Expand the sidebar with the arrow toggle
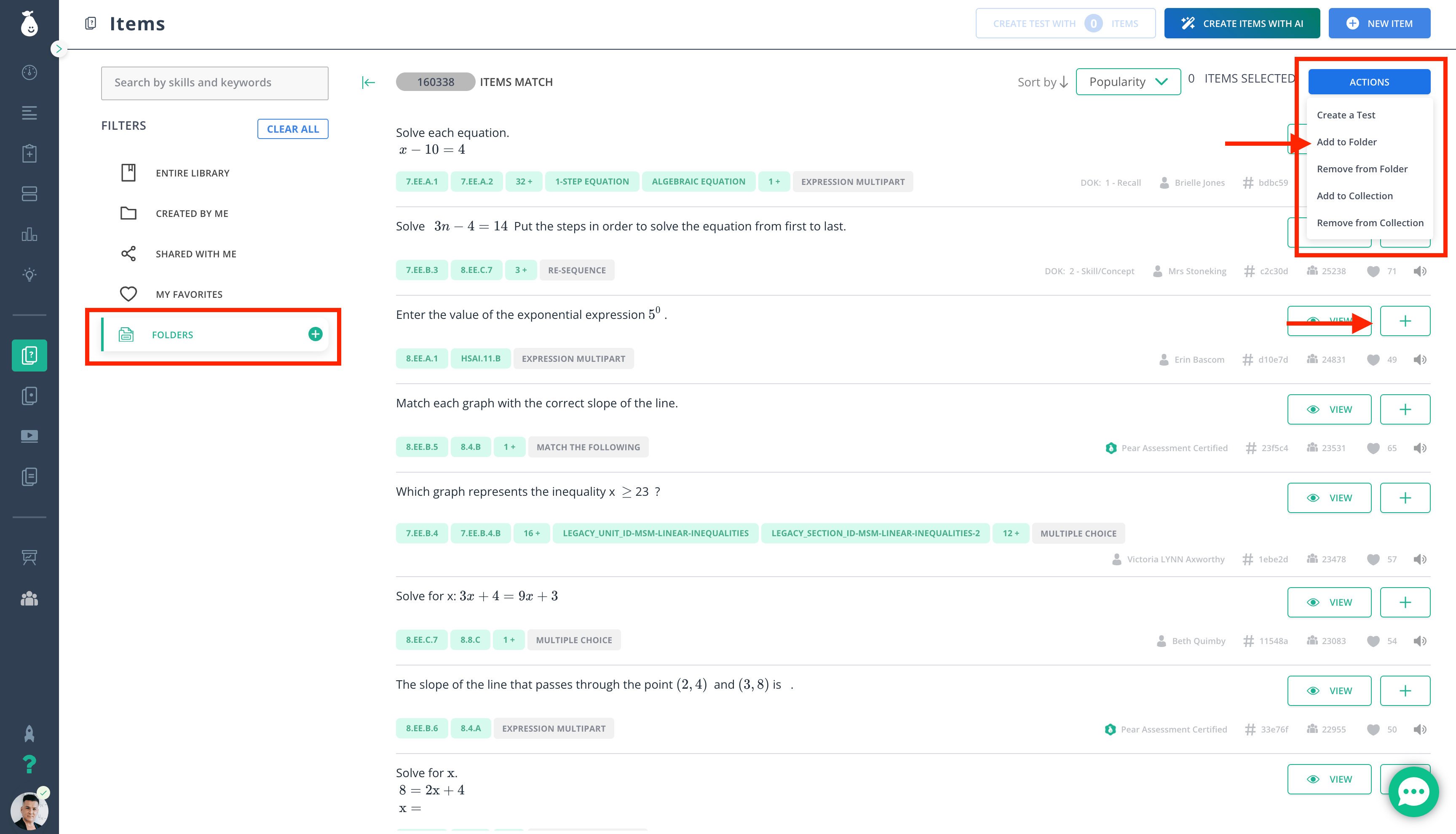This screenshot has width=1456, height=834. [x=59, y=49]
